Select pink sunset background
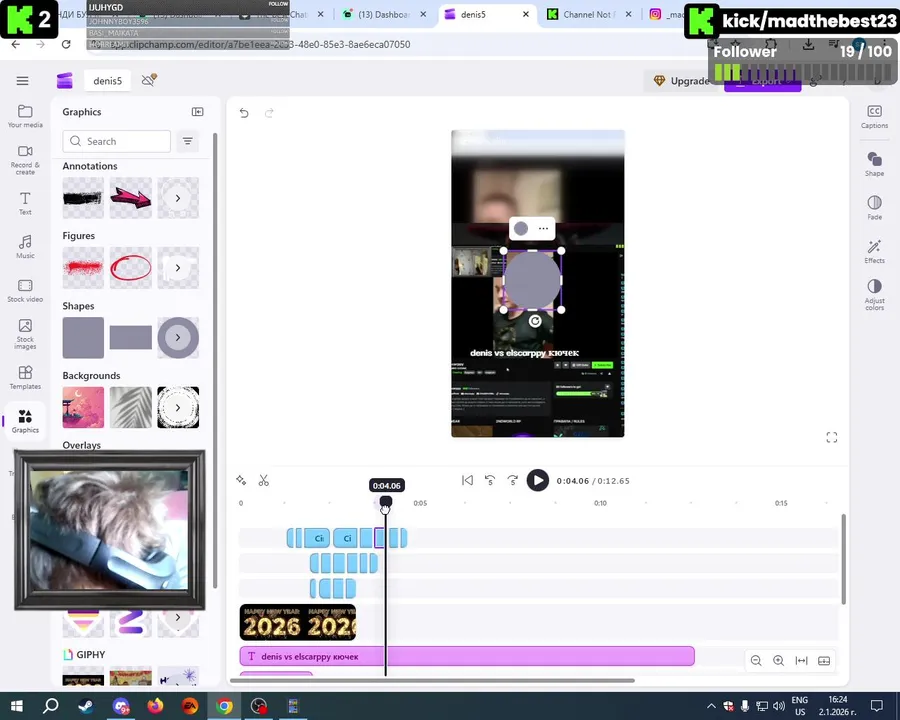The width and height of the screenshot is (900, 720). (83, 408)
